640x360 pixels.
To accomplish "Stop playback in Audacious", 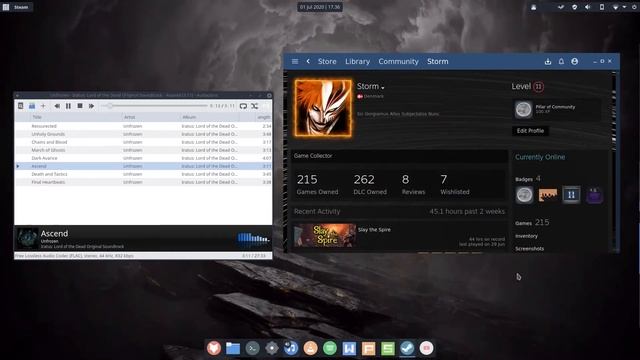I will tap(80, 106).
